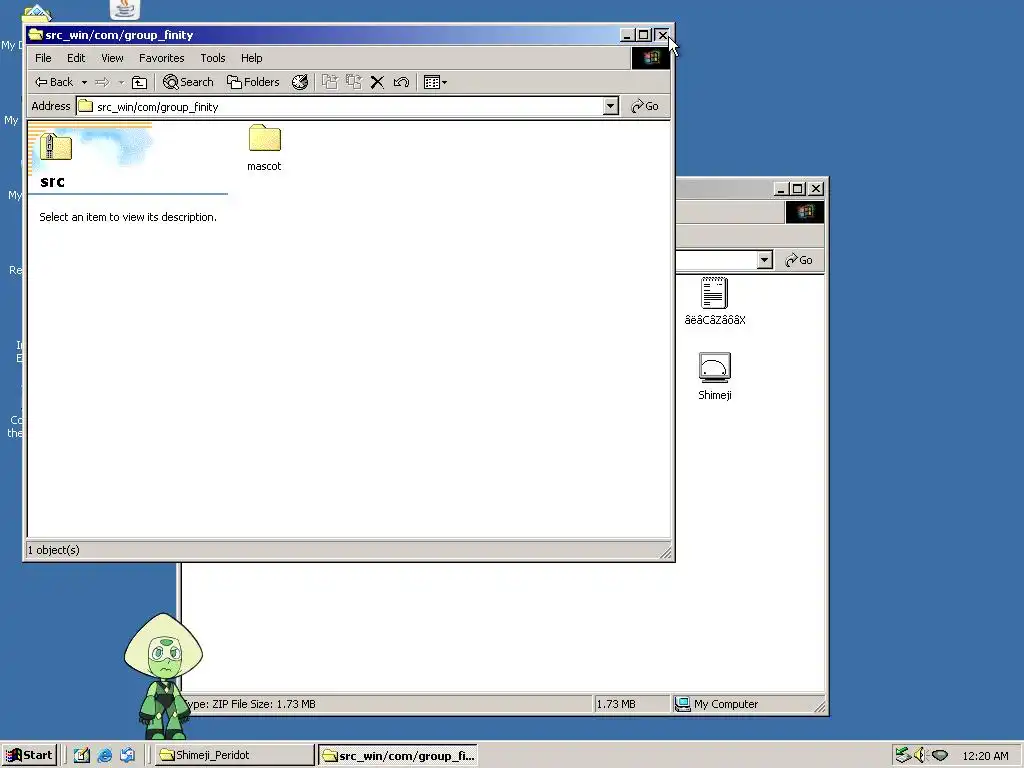
Task: Launch Outlook Express from quick launch
Action: (x=127, y=755)
